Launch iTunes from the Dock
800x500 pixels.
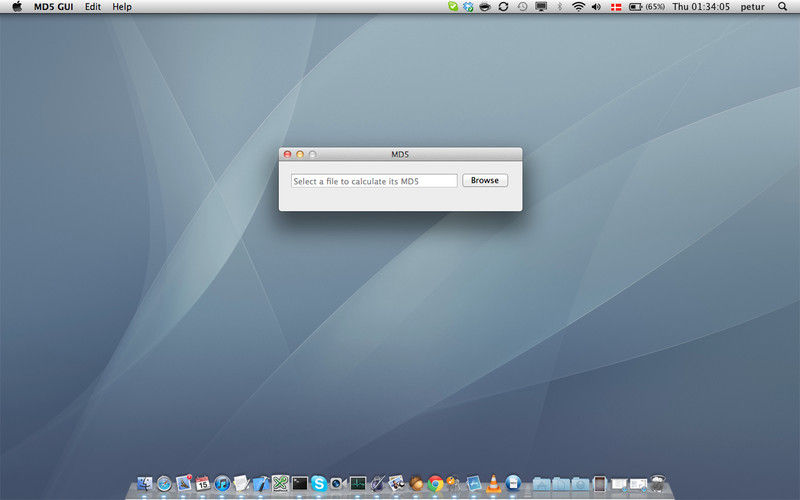(222, 483)
